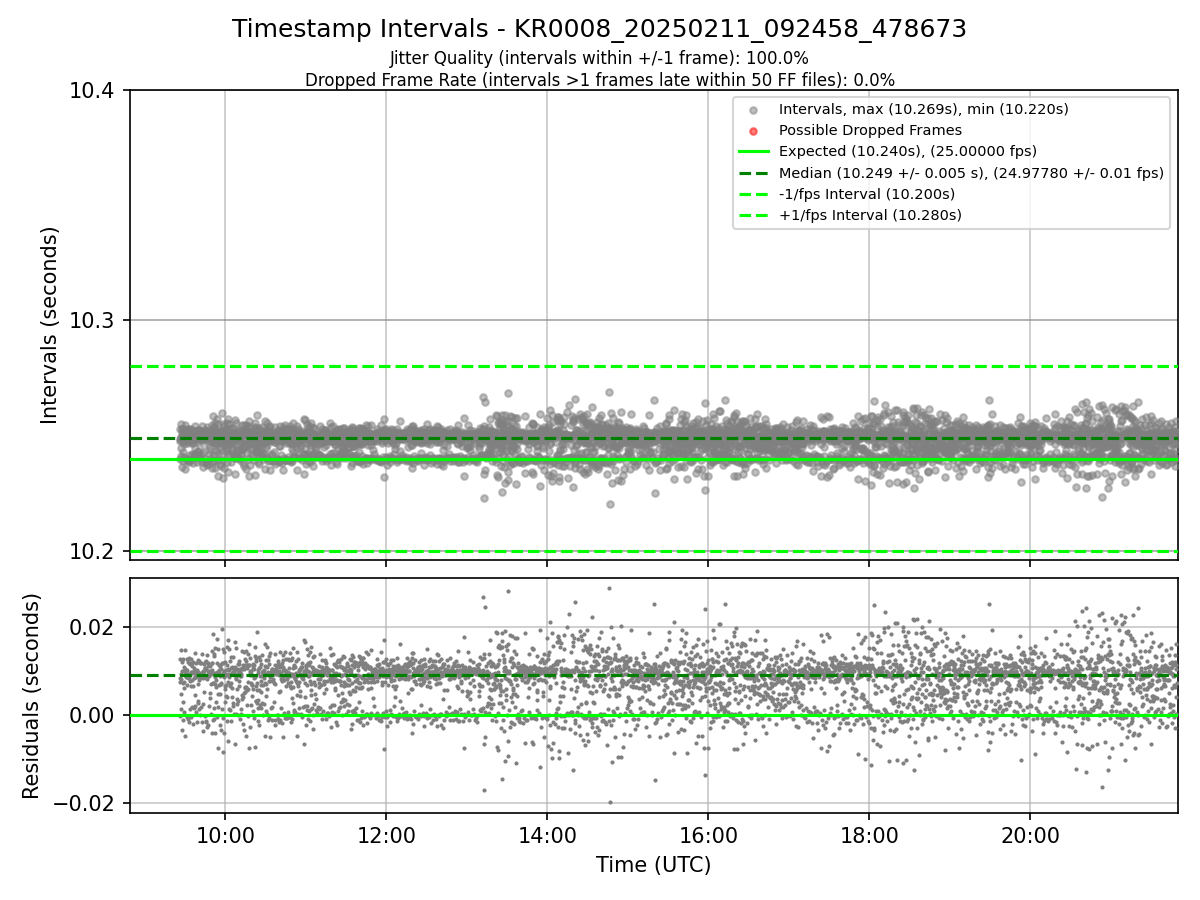The image size is (1200, 900).
Task: Click legend entry '+1/fps Interval (10.280s)'
Action: tap(870, 215)
